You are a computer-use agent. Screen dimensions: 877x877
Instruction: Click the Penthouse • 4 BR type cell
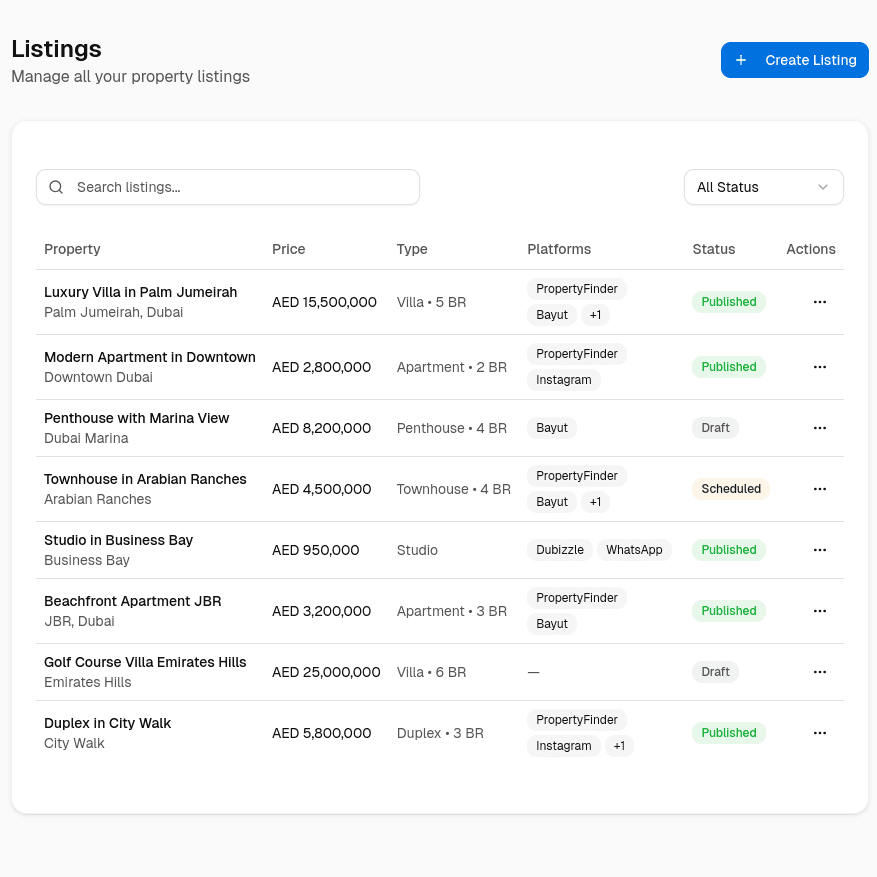tap(452, 428)
